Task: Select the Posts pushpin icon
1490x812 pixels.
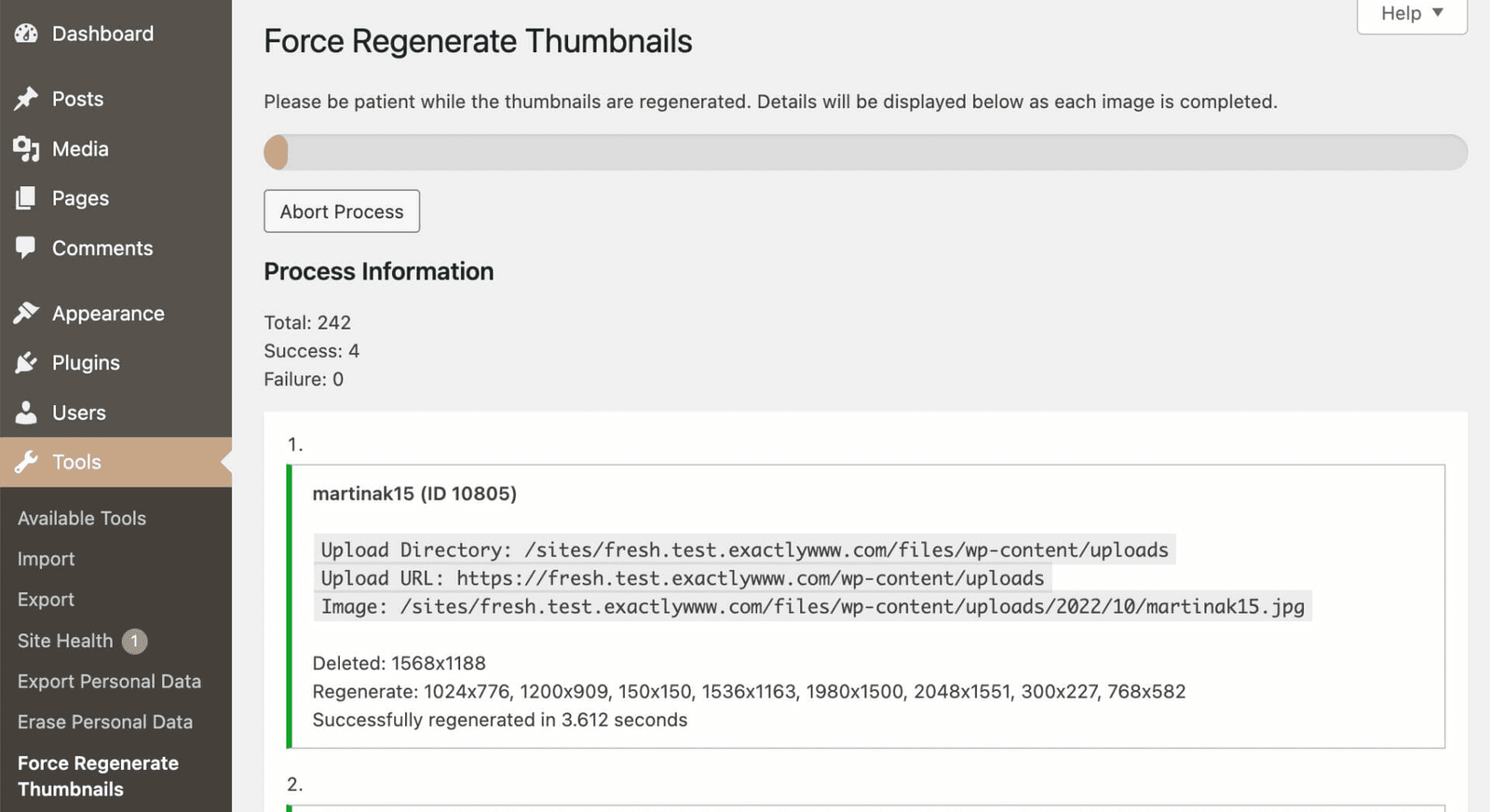Action: pos(25,98)
